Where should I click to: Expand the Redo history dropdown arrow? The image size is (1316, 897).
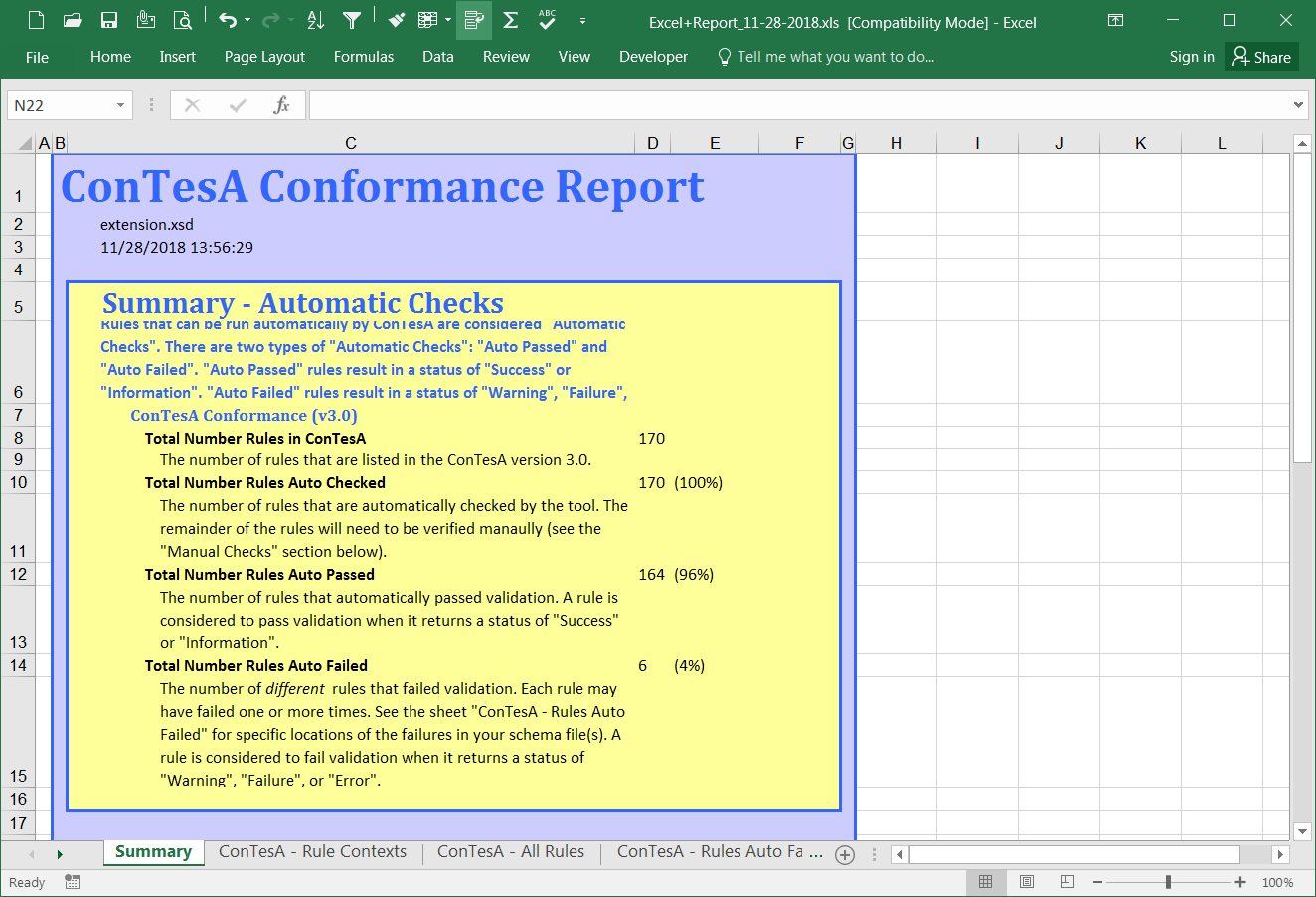coord(291,21)
